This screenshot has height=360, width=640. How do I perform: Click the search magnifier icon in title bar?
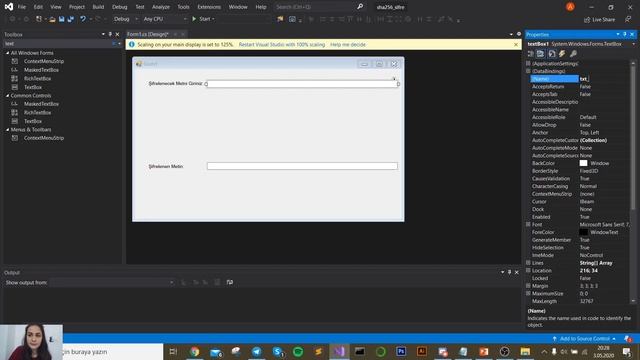pyautogui.click(x=360, y=7)
